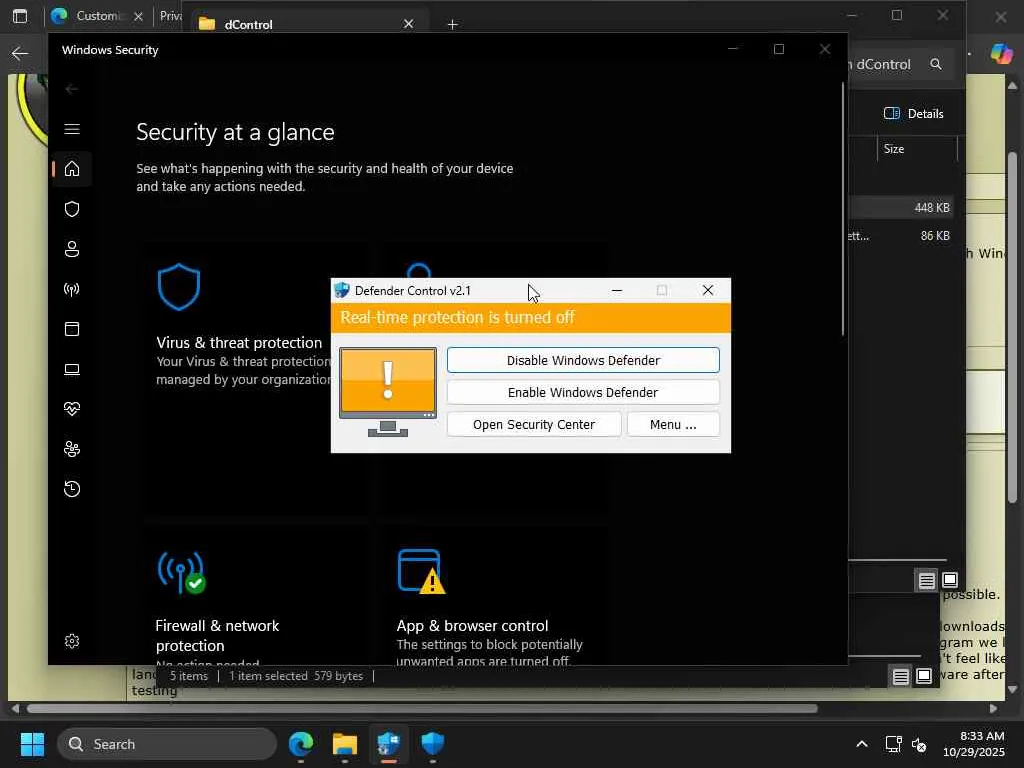Screen dimensions: 1024x768
Task: Click '5 items' in File Explorer status bar
Action: (x=189, y=676)
